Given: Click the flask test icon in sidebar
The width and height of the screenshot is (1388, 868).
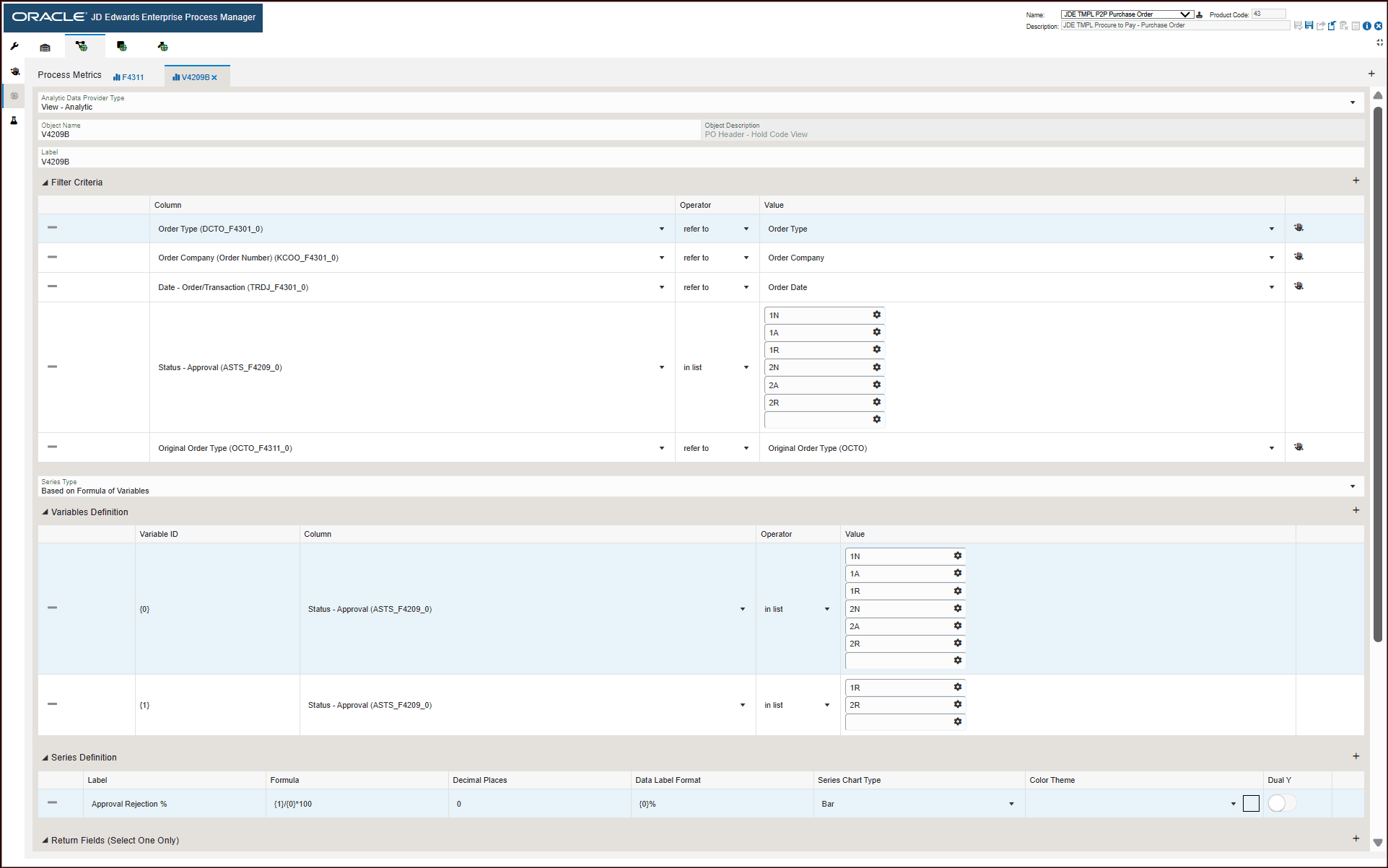Looking at the screenshot, I should [x=14, y=120].
